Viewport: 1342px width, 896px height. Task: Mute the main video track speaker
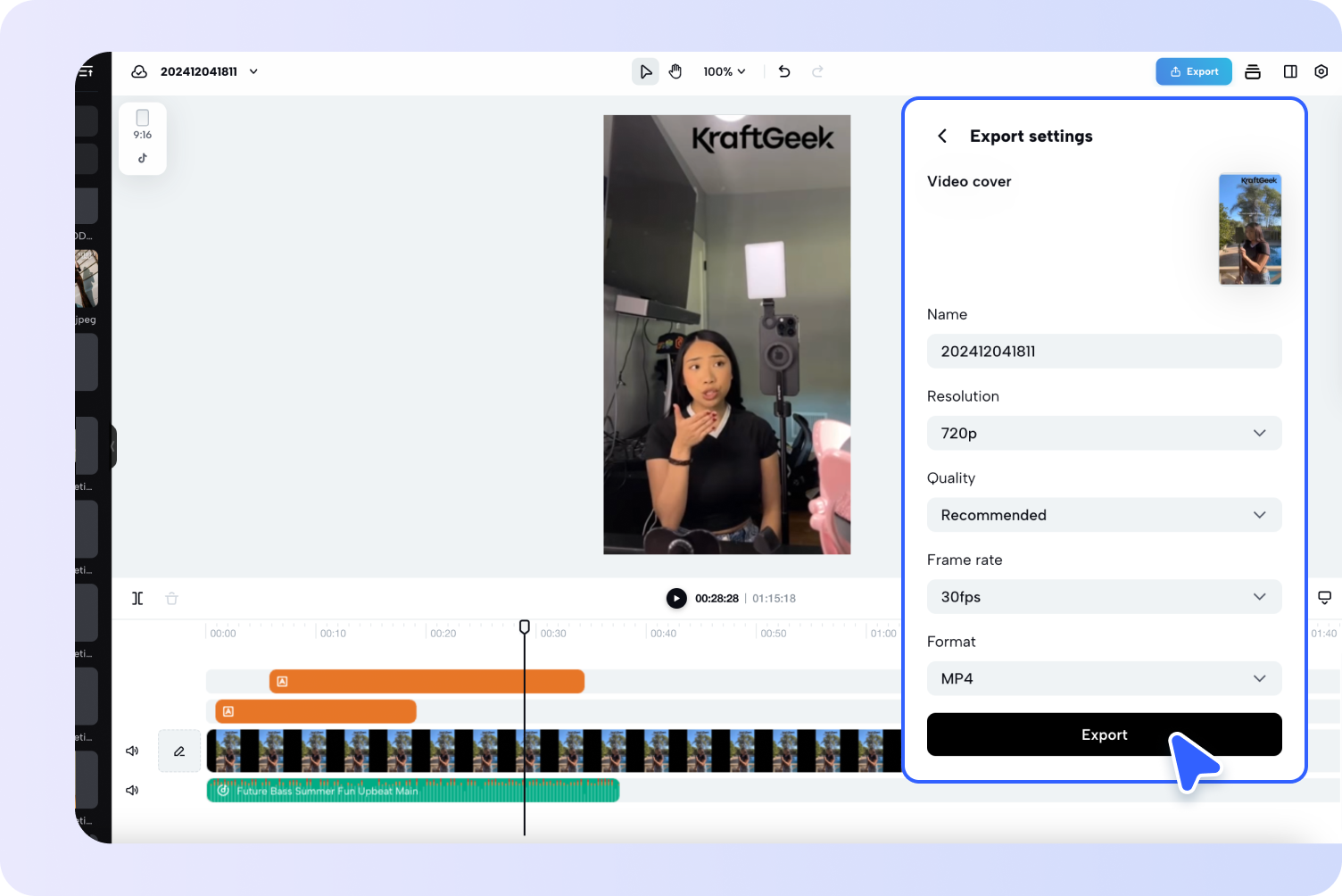131,751
